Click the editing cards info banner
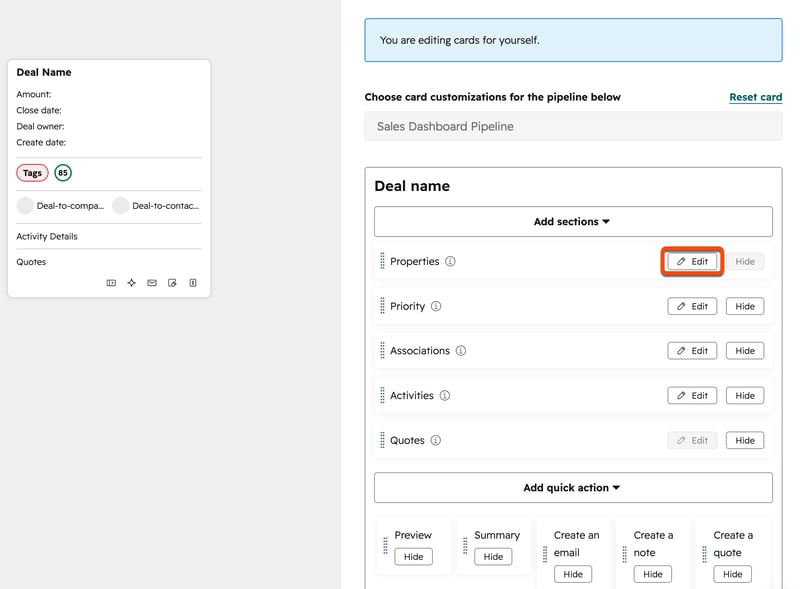 coord(573,40)
